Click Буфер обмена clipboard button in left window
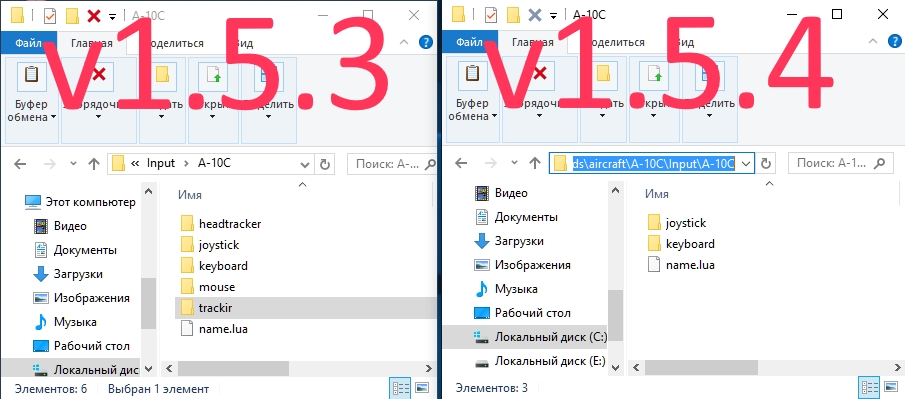Viewport: 905px width, 399px height. click(31, 99)
